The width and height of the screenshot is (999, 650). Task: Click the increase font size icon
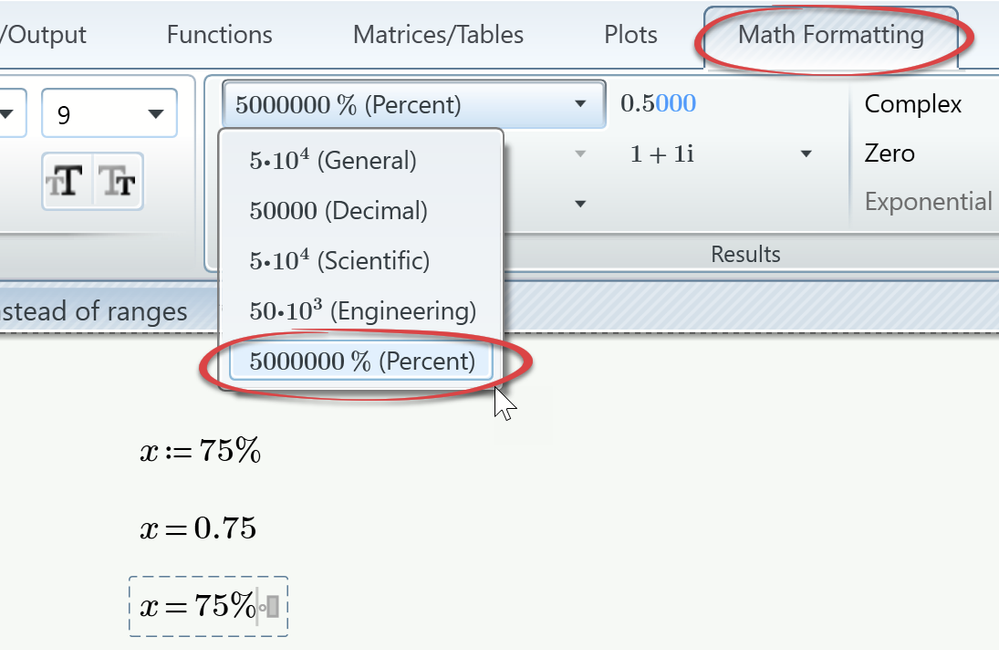pyautogui.click(x=66, y=182)
